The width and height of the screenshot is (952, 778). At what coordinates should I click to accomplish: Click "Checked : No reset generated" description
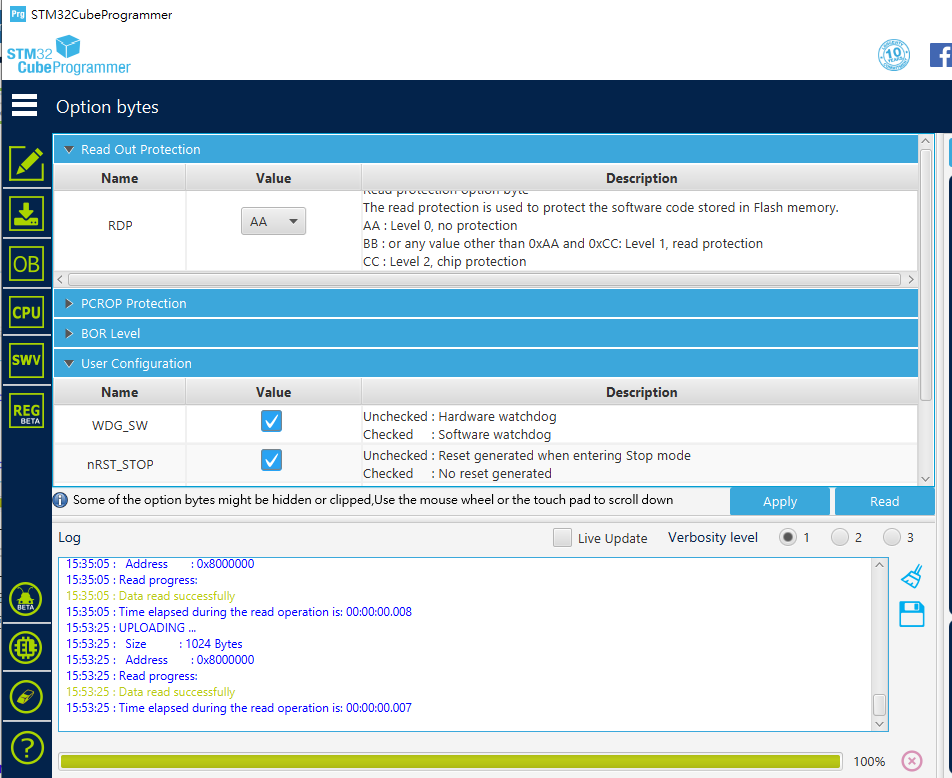coord(457,473)
